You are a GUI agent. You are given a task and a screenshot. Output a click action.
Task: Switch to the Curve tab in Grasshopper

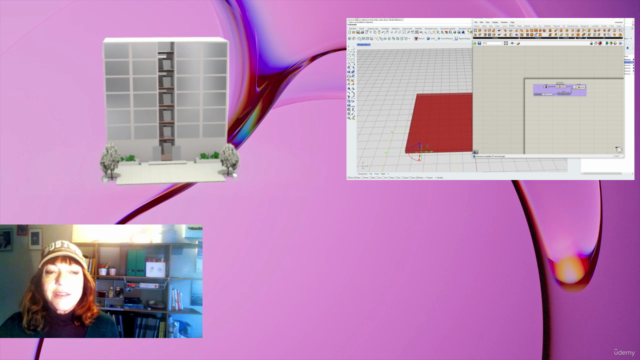tap(504, 26)
